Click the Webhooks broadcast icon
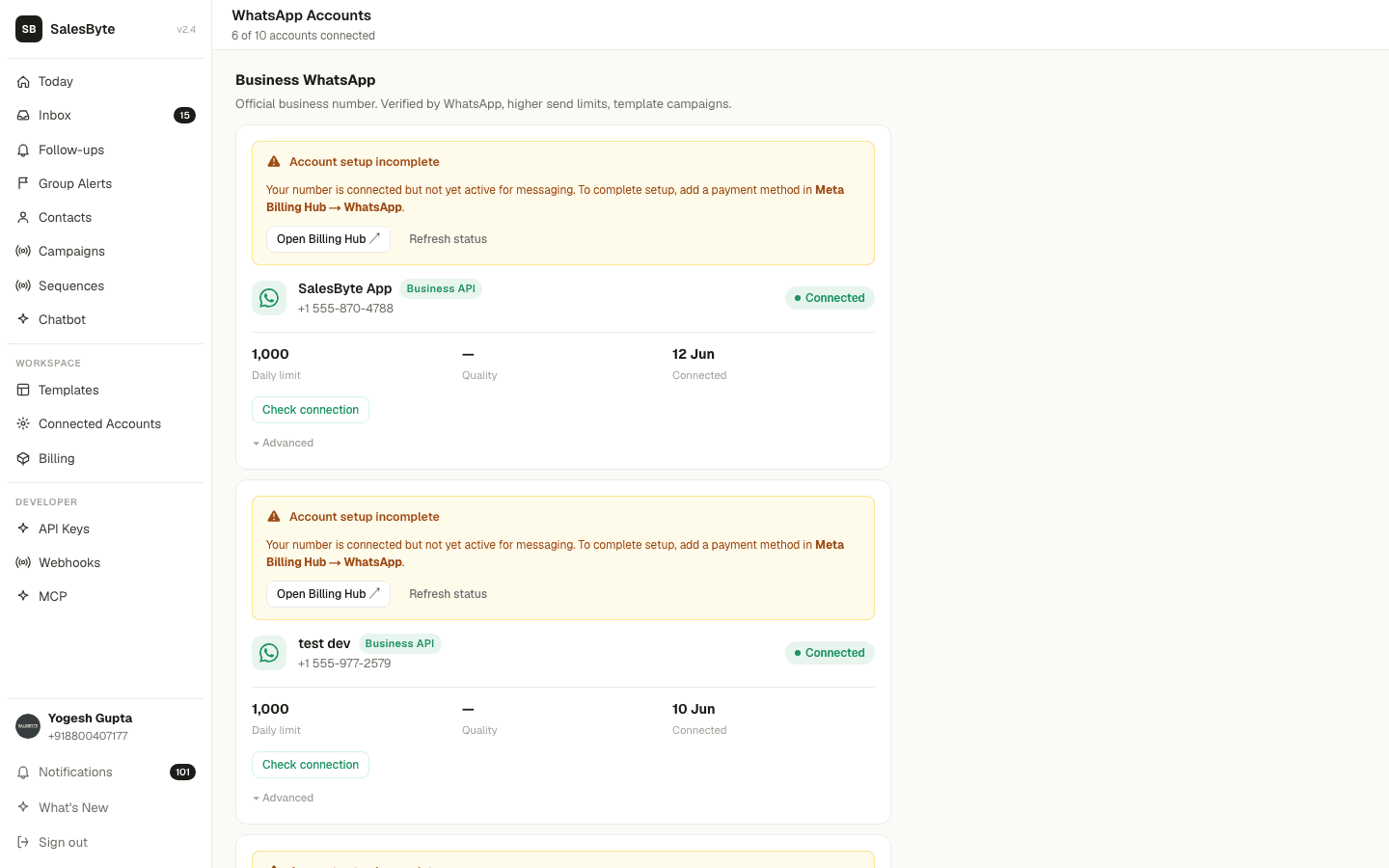1389x868 pixels. coord(23,563)
